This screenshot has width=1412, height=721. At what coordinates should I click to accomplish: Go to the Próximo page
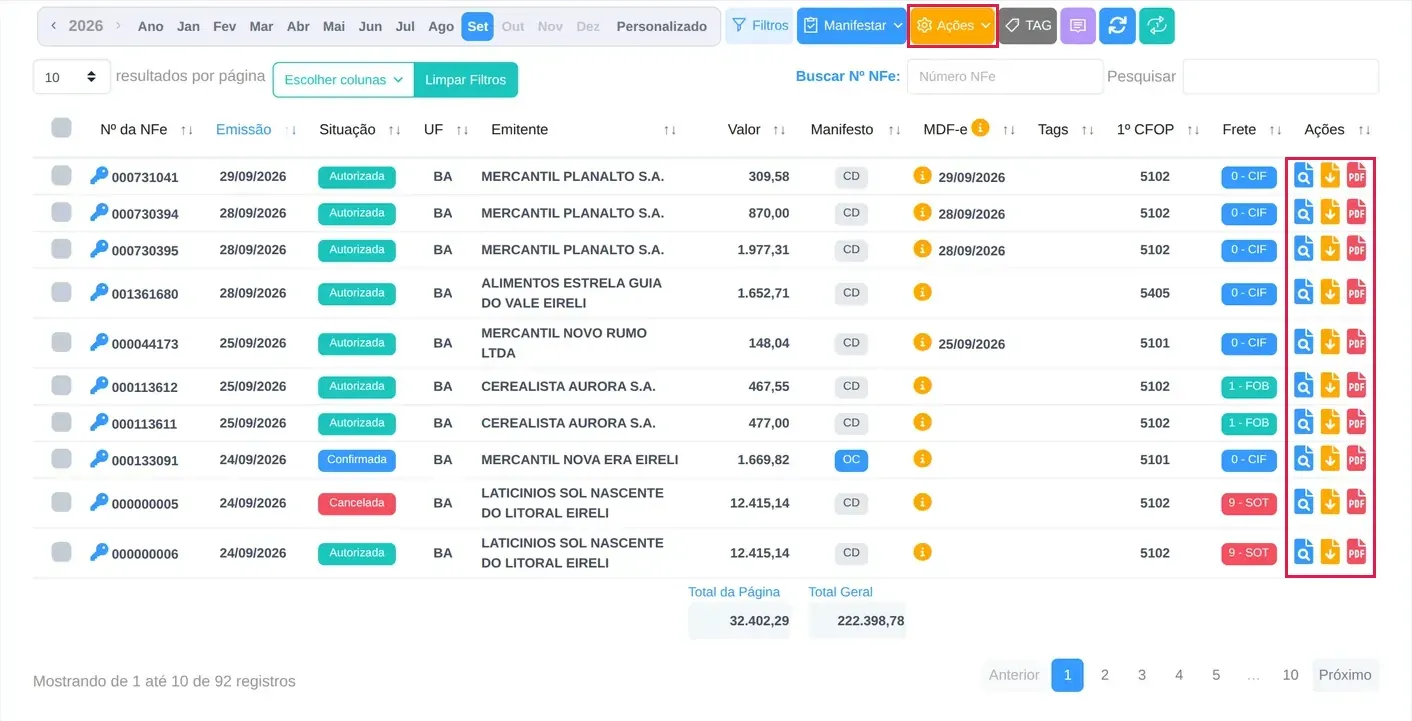point(1345,675)
